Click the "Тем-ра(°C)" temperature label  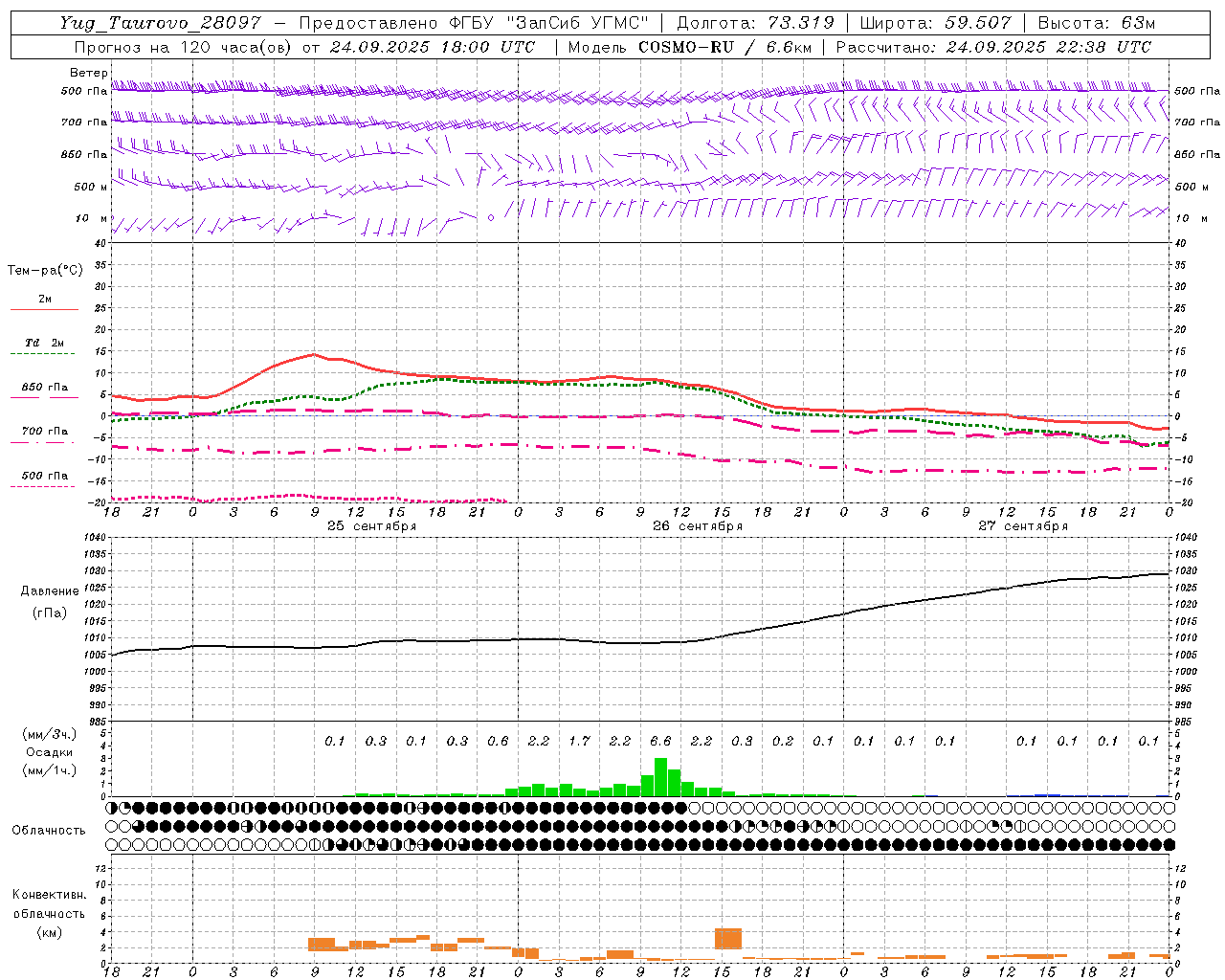pyautogui.click(x=45, y=270)
